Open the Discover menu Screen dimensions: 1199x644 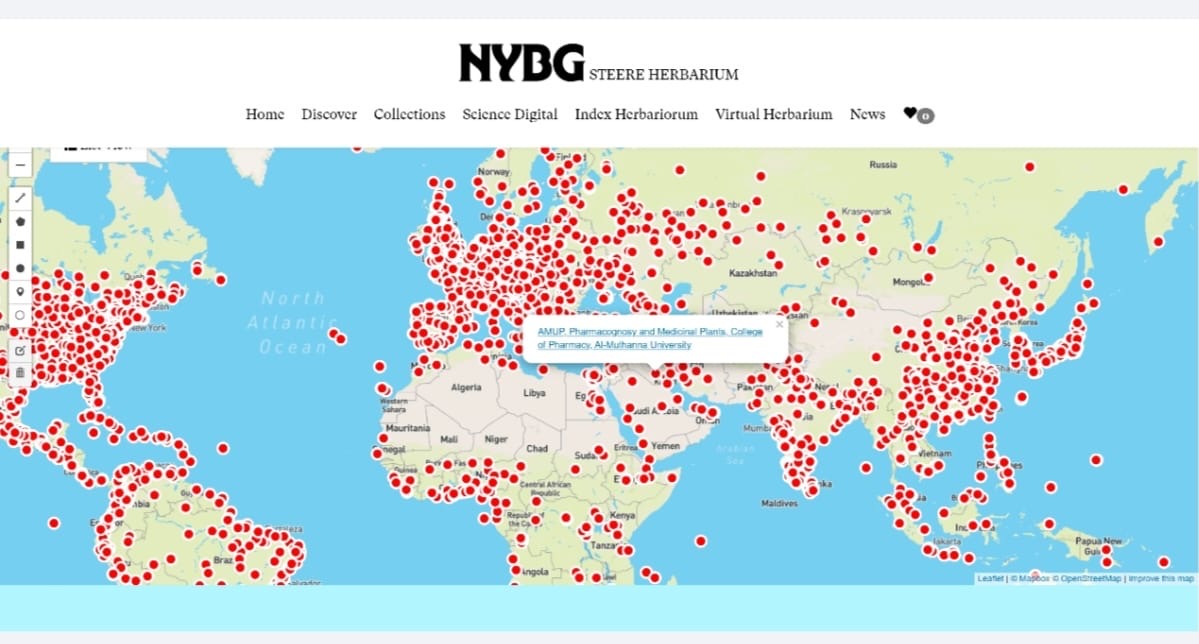pyautogui.click(x=329, y=114)
